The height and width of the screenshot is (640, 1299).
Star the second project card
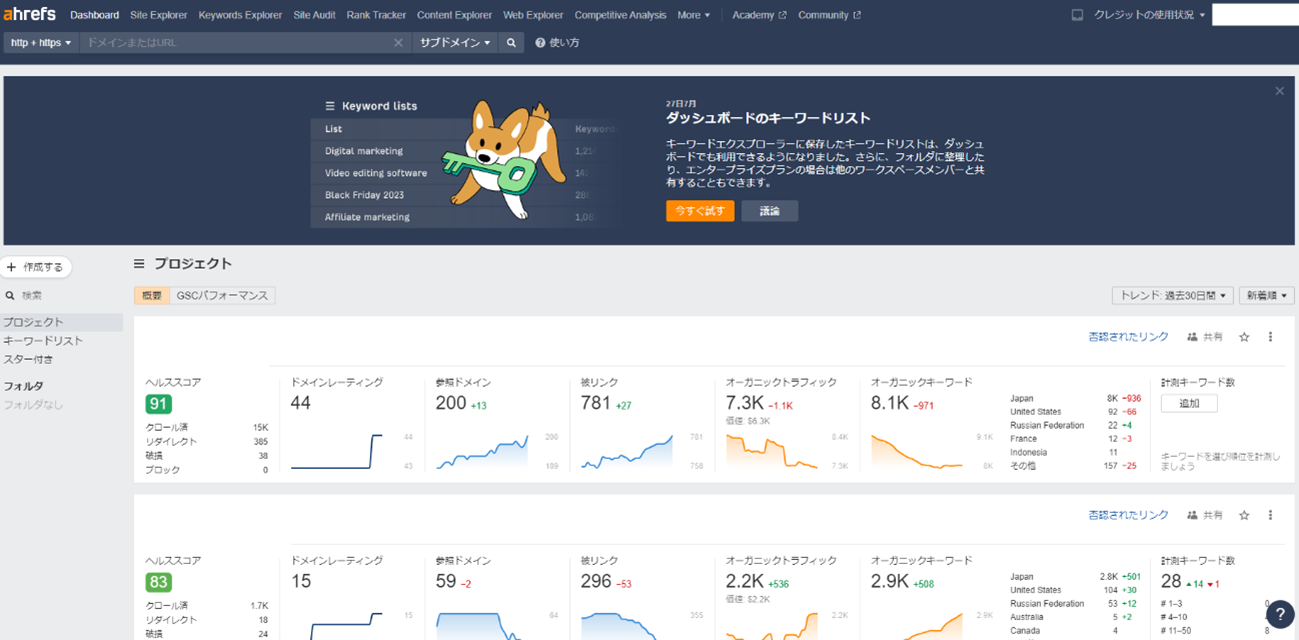point(1243,514)
